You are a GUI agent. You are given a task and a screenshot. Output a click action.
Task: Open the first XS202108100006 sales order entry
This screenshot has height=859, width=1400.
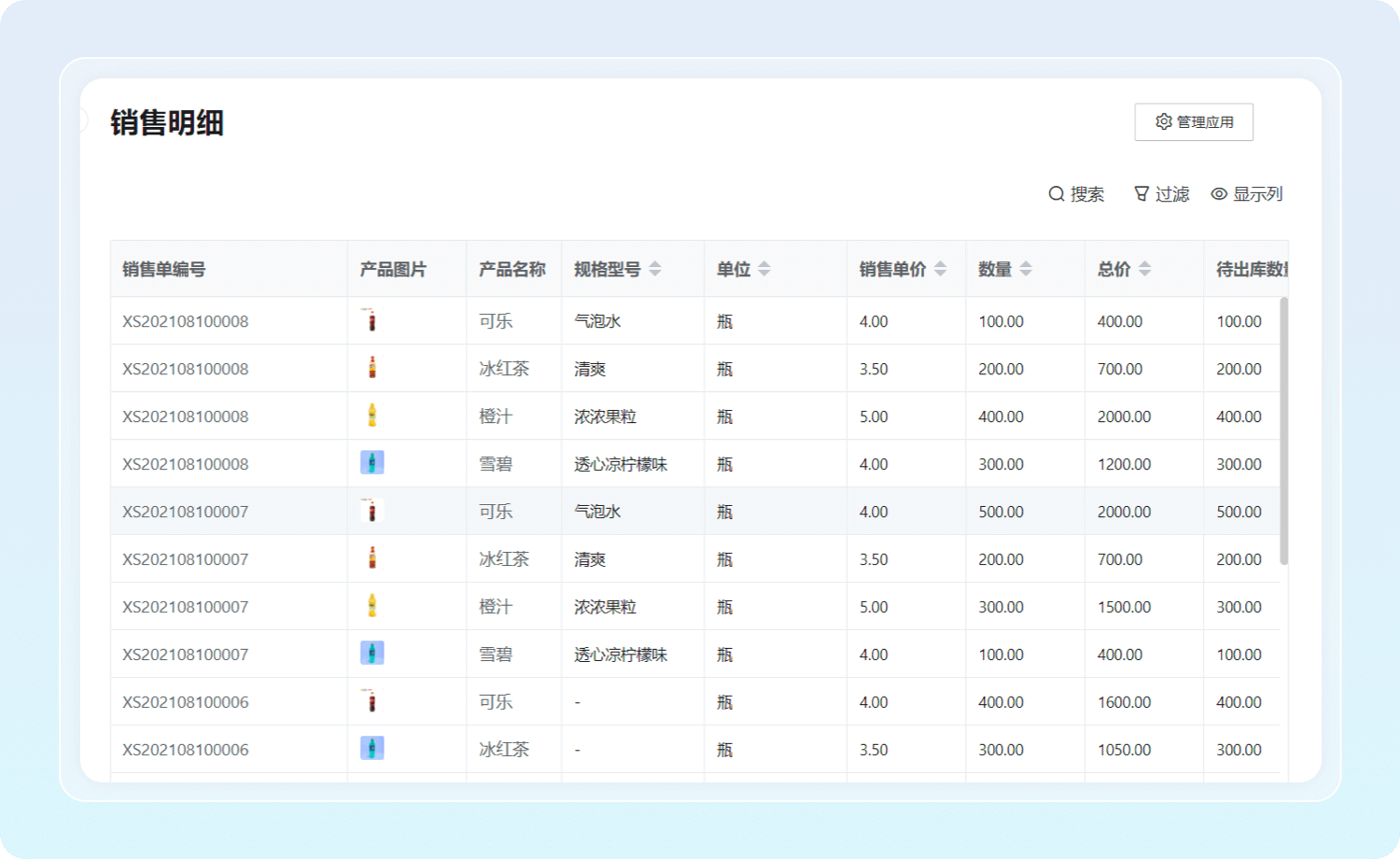click(186, 702)
